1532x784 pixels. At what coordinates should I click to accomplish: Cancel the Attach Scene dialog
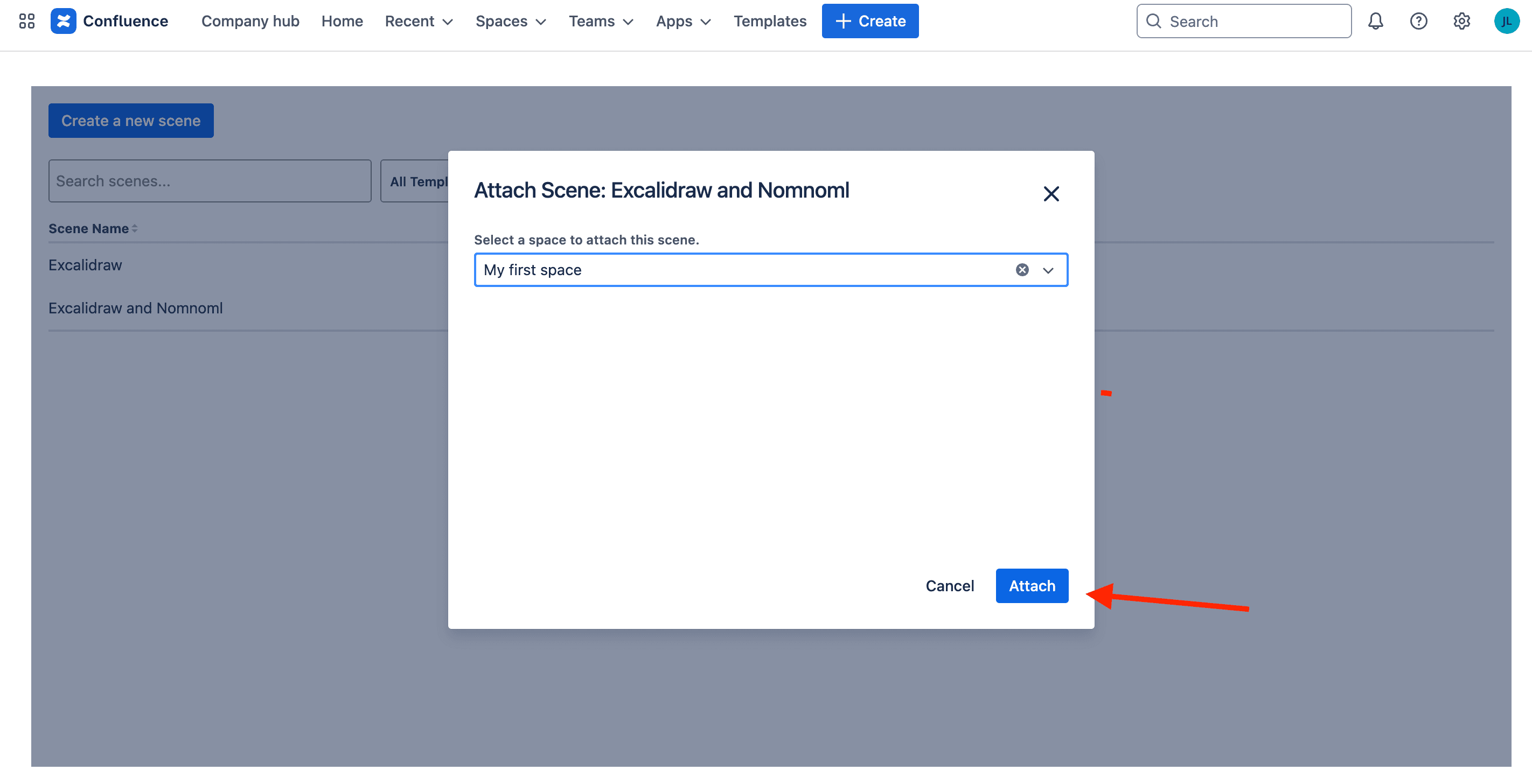click(949, 585)
